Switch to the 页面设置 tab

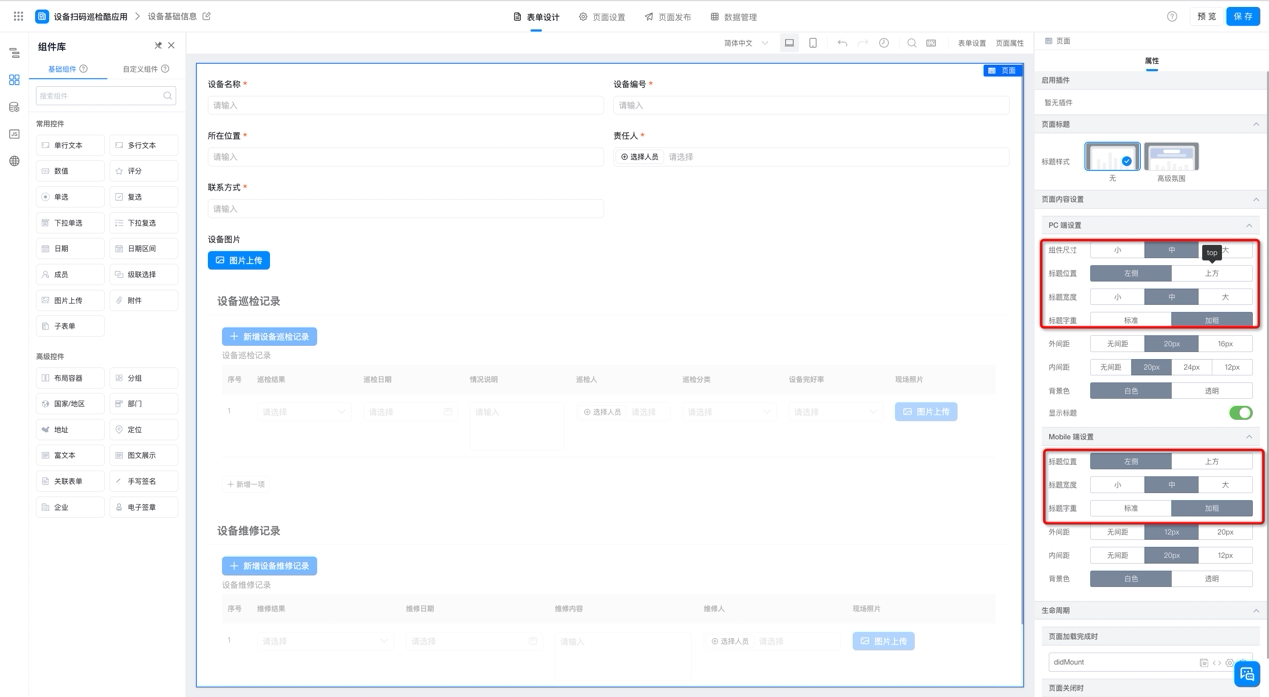click(x=602, y=17)
